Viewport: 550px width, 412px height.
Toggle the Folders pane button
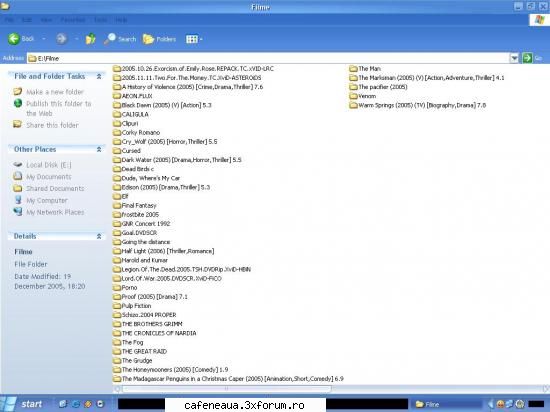point(159,39)
